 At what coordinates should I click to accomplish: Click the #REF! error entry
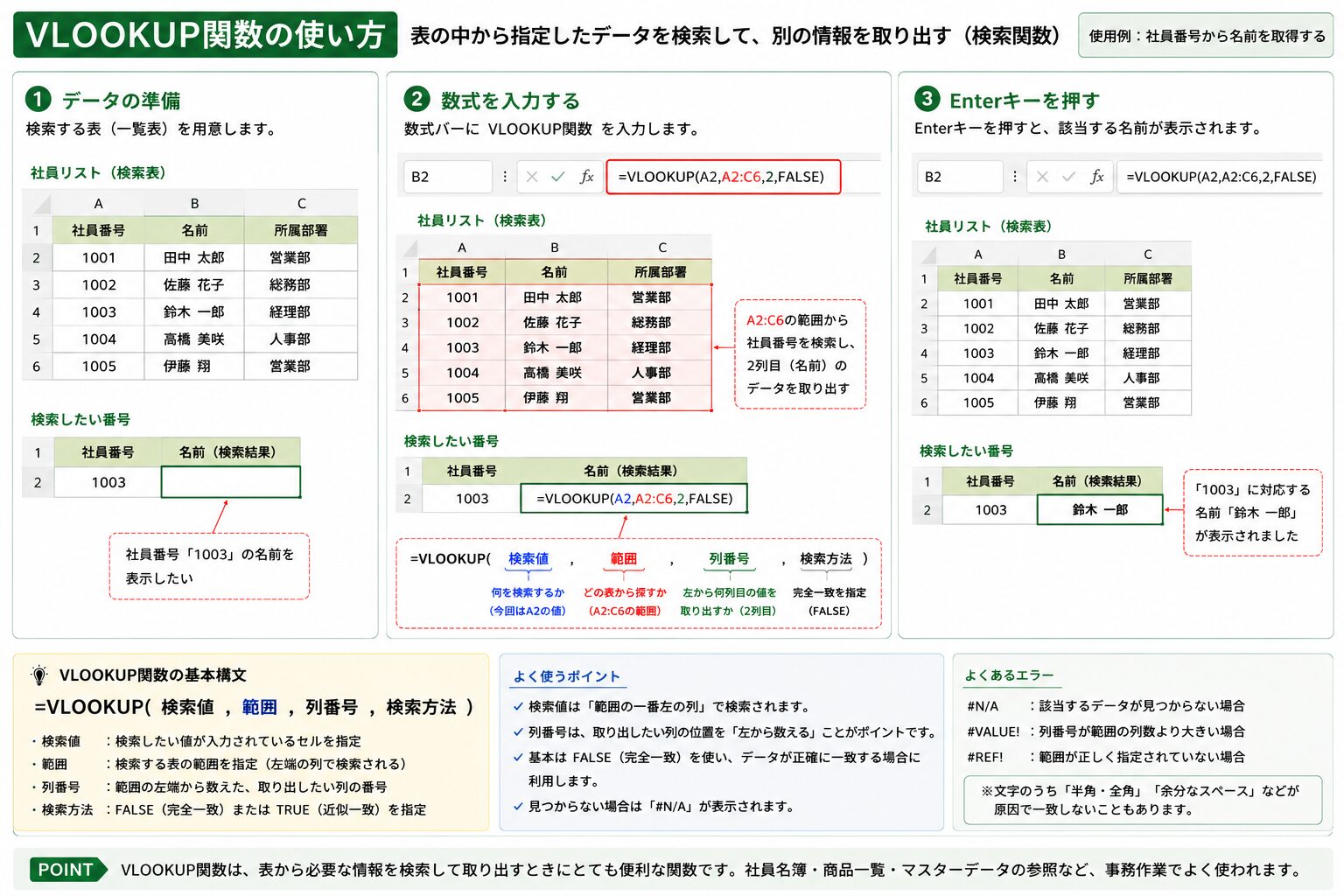point(1106,757)
